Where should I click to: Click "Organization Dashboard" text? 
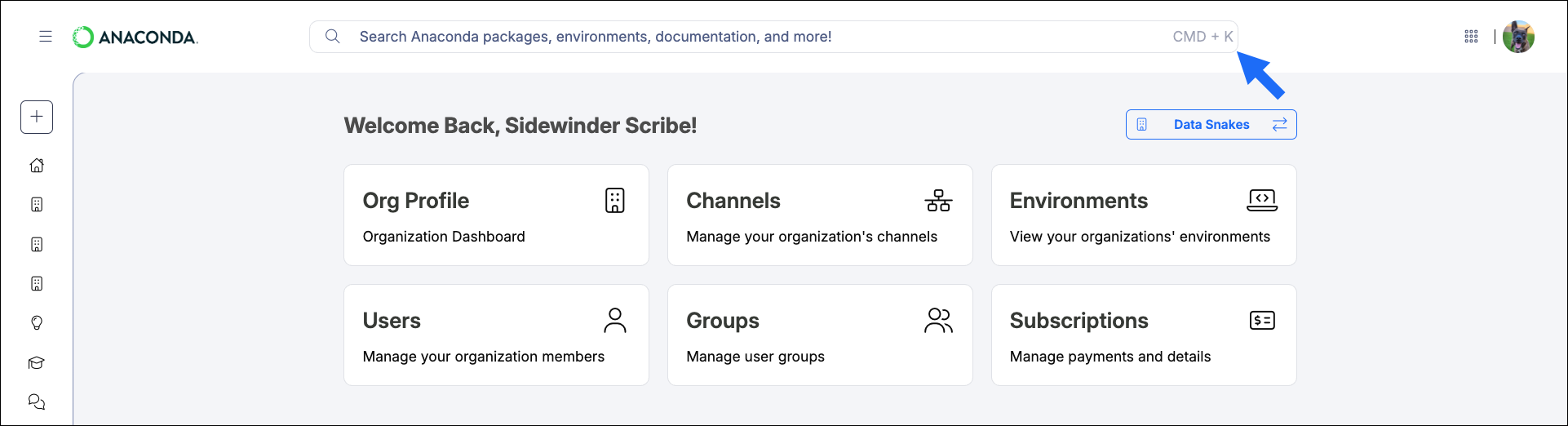click(x=444, y=237)
